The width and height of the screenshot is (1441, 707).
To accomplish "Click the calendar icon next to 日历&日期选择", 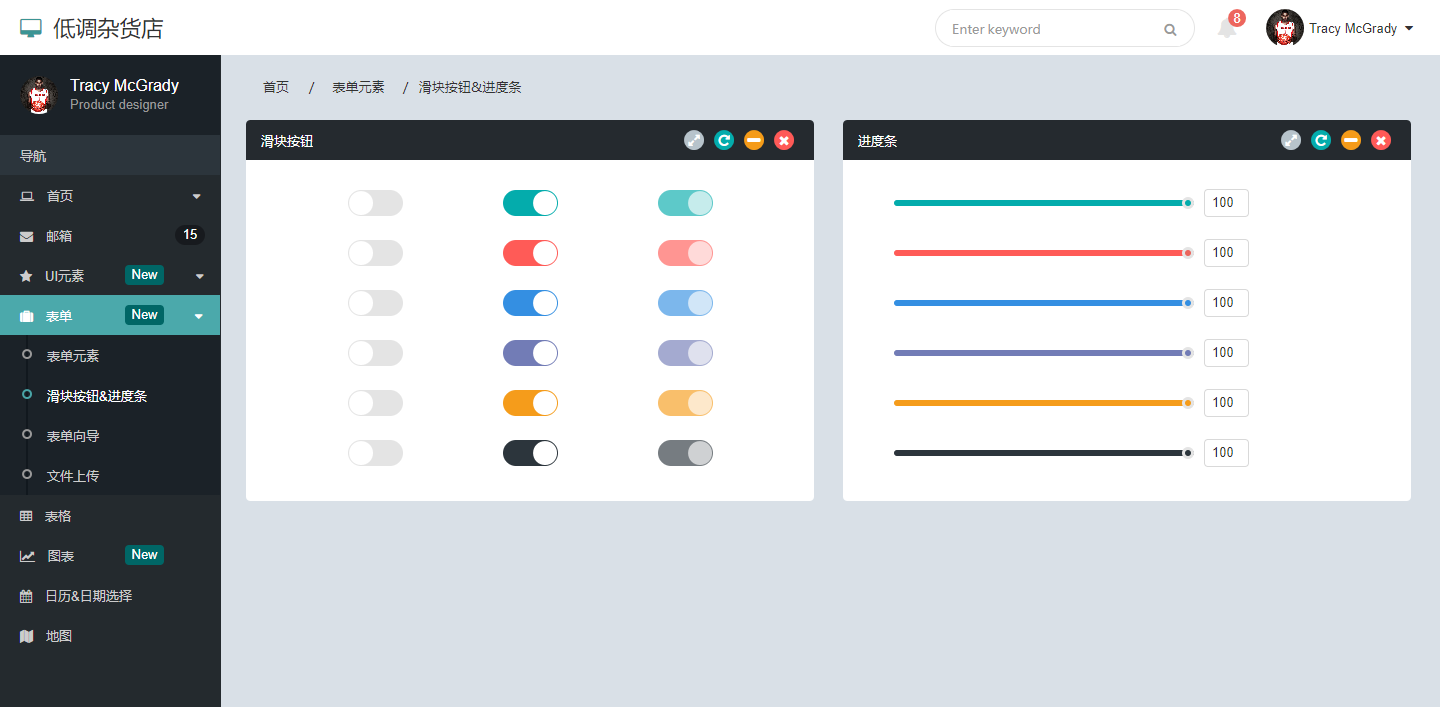I will click(26, 596).
